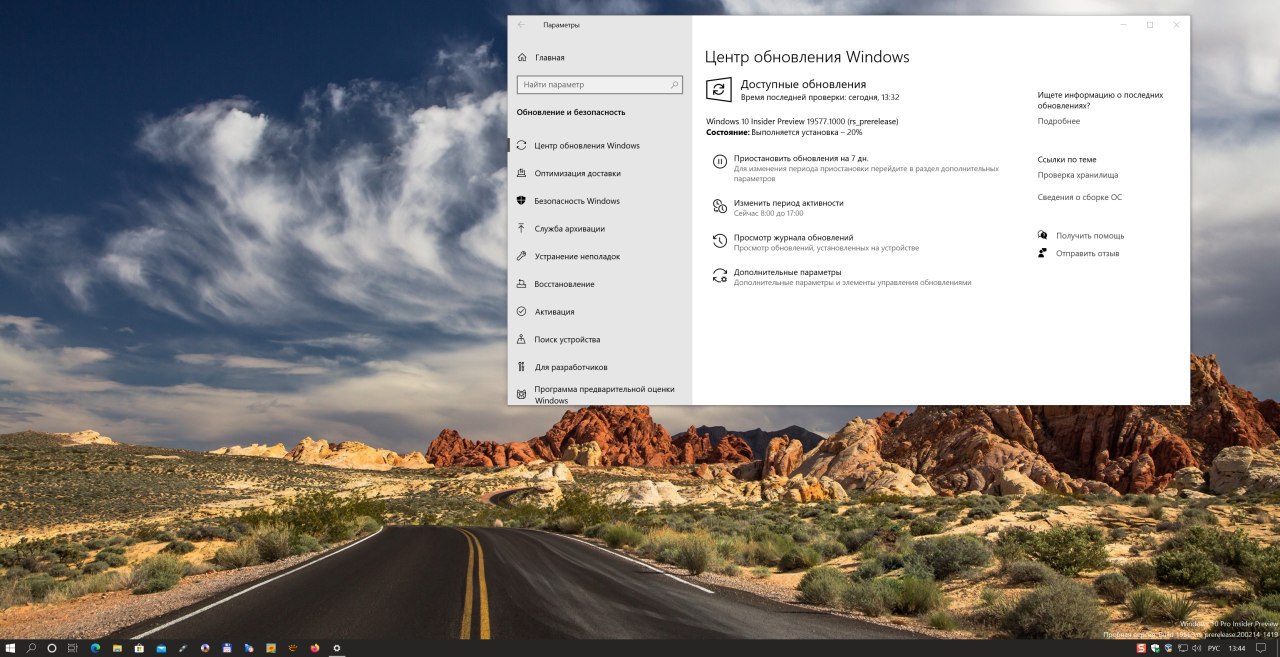This screenshot has width=1280, height=657.
Task: Switch input language via РУС indicator
Action: [x=1214, y=648]
